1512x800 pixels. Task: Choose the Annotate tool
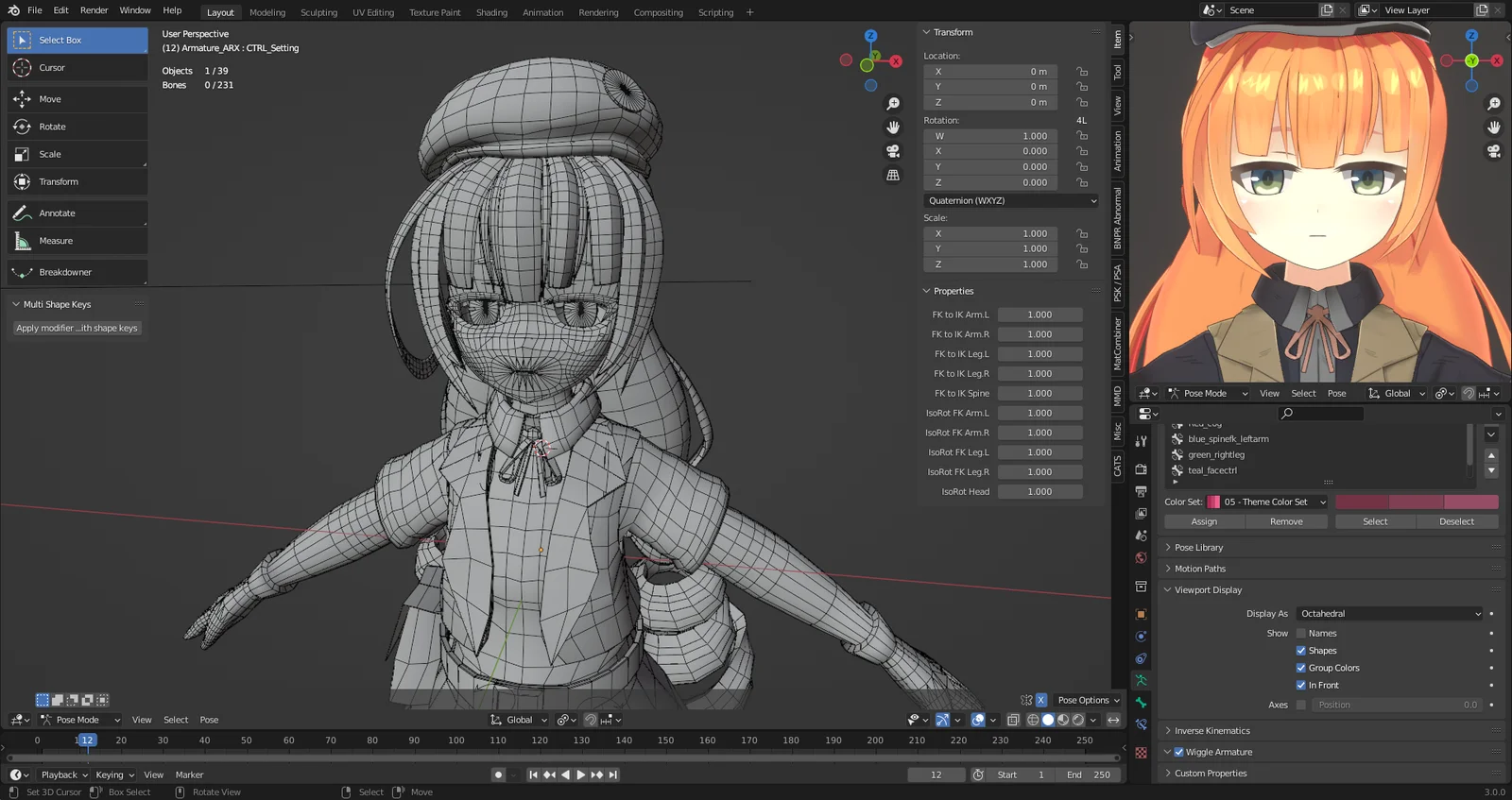coord(77,213)
